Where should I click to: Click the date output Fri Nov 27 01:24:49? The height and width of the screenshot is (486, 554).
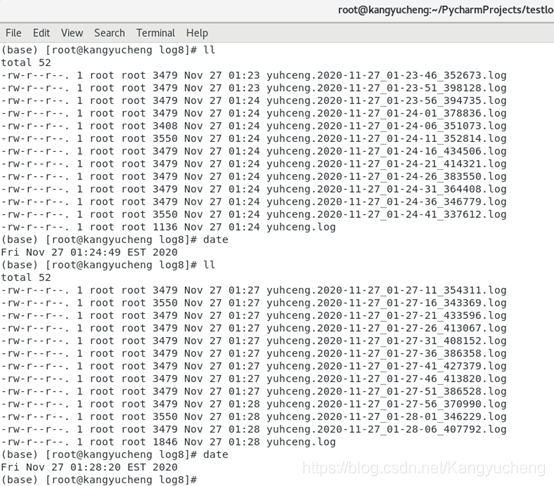89,252
